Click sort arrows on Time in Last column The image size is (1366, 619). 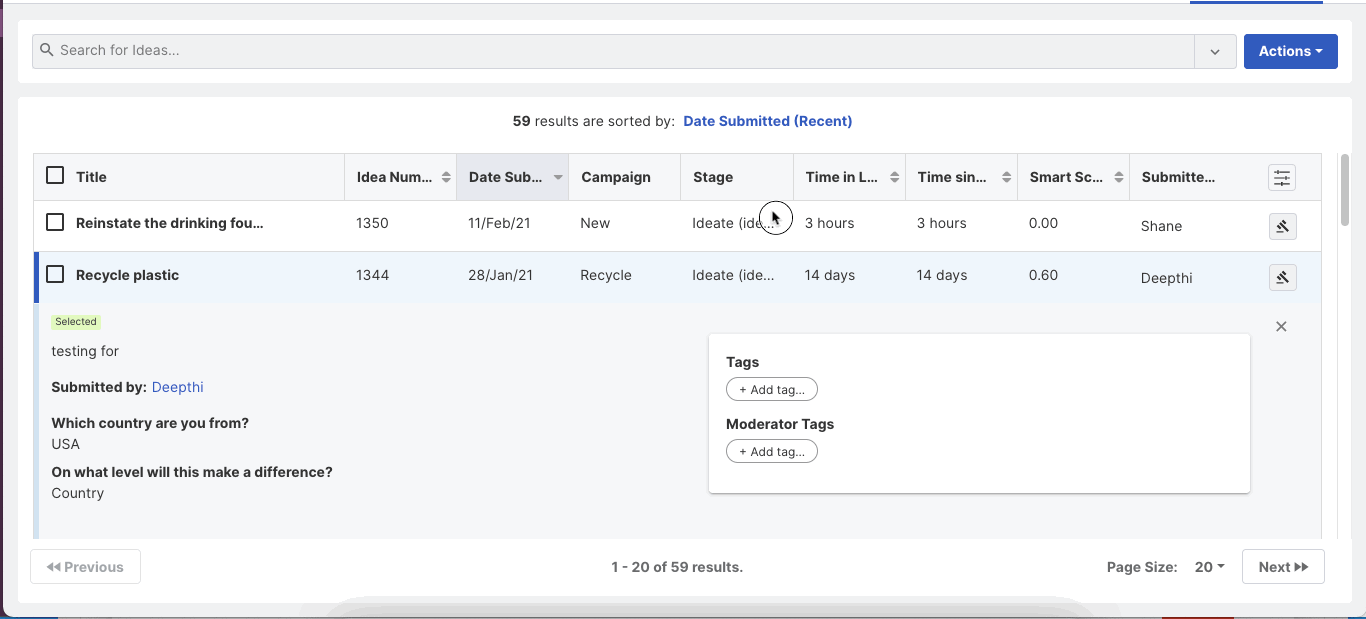[x=894, y=178]
